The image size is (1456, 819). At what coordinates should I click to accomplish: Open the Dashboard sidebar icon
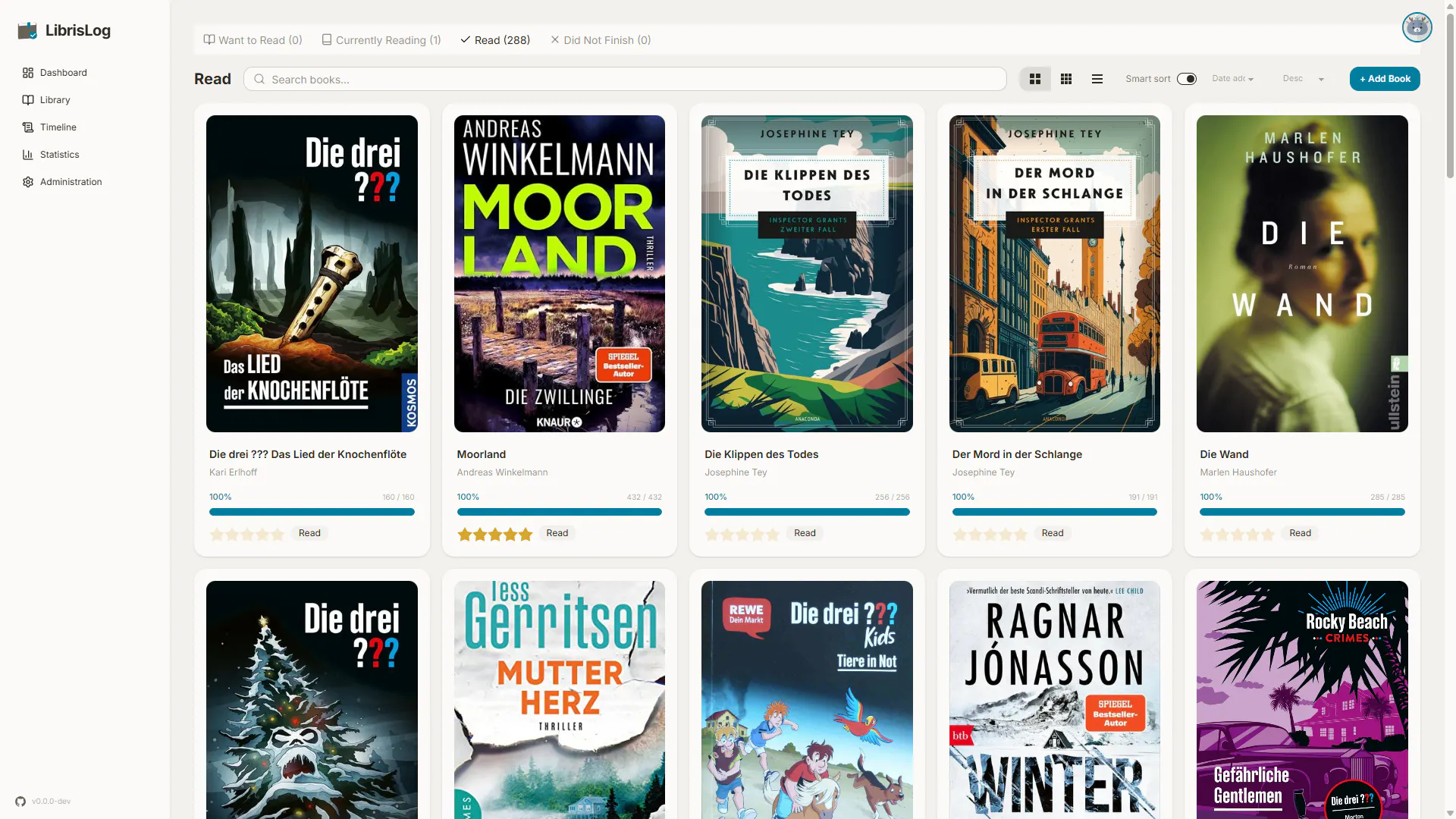28,73
